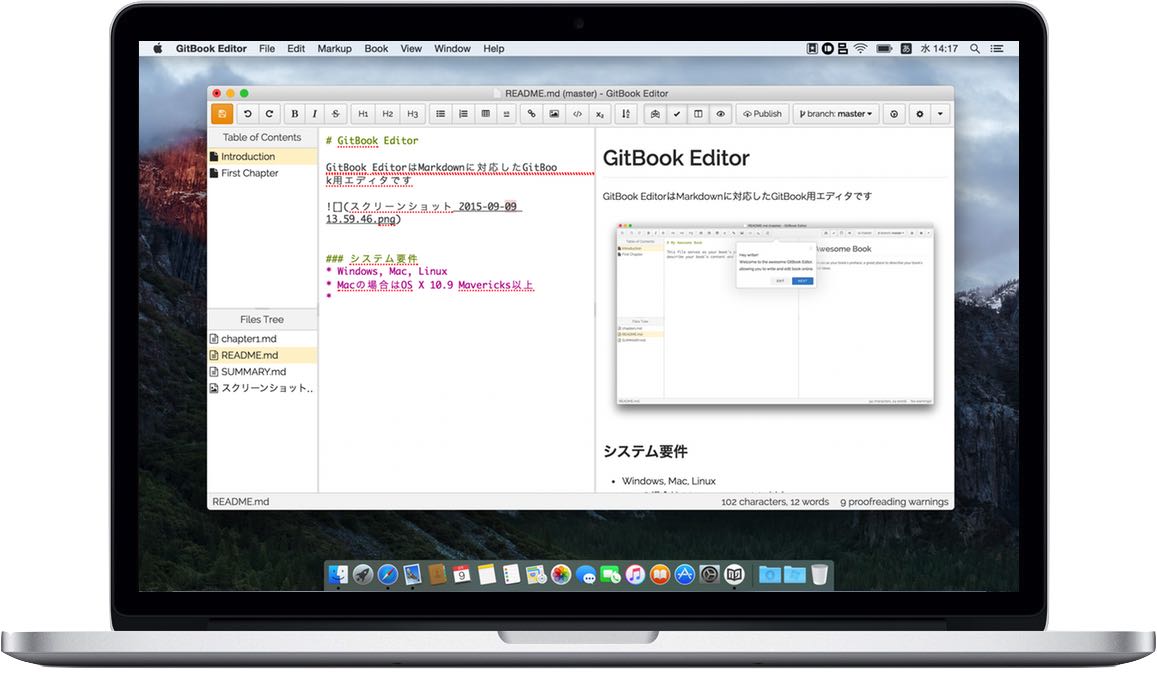1157x677 pixels.
Task: Open Finder from the Dock
Action: 338,574
